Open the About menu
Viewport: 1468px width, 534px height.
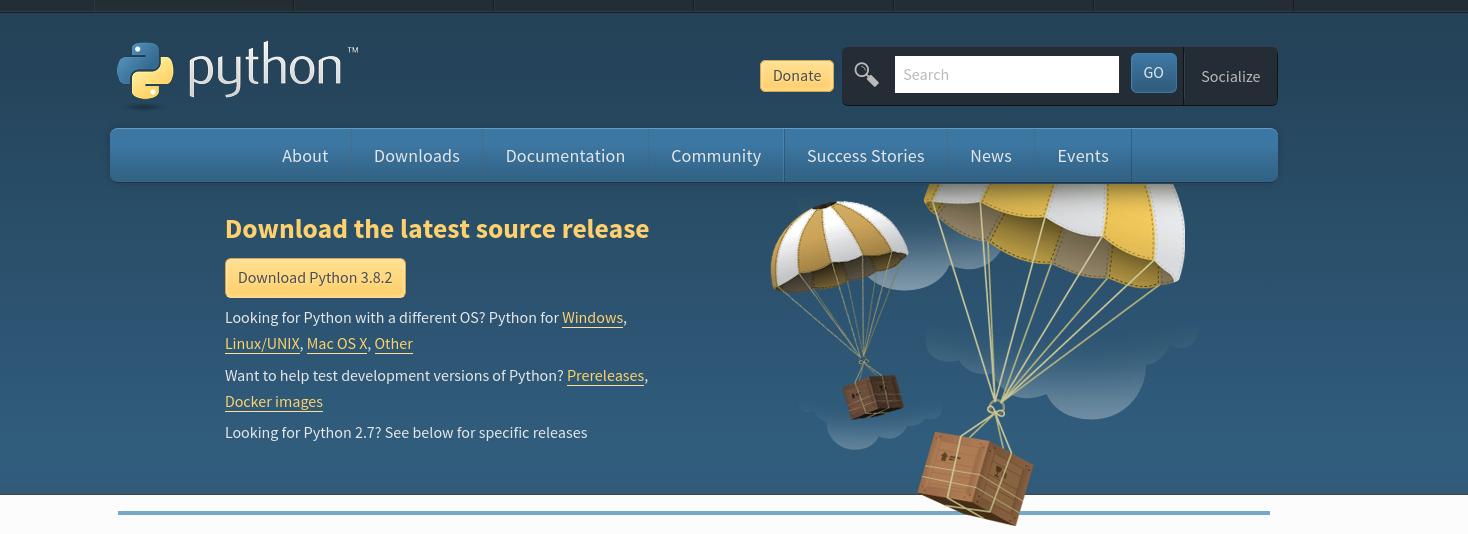305,156
